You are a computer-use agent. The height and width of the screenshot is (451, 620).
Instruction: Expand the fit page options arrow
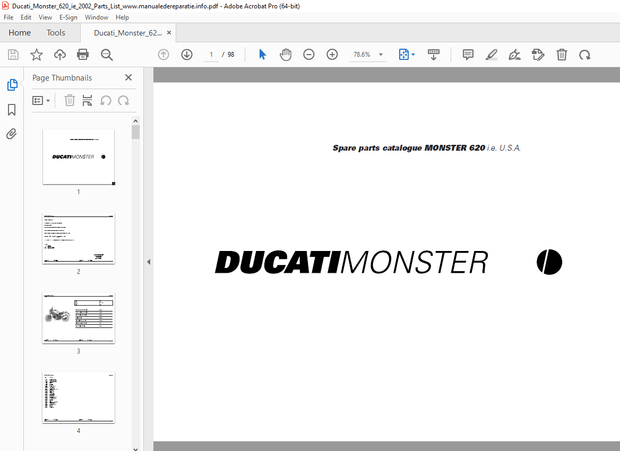tap(413, 55)
